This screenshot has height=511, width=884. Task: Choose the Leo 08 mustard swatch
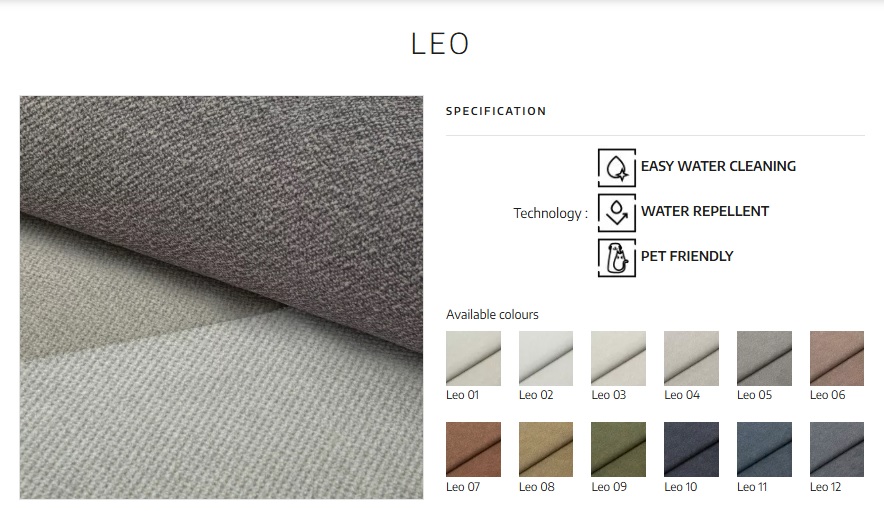coord(546,449)
